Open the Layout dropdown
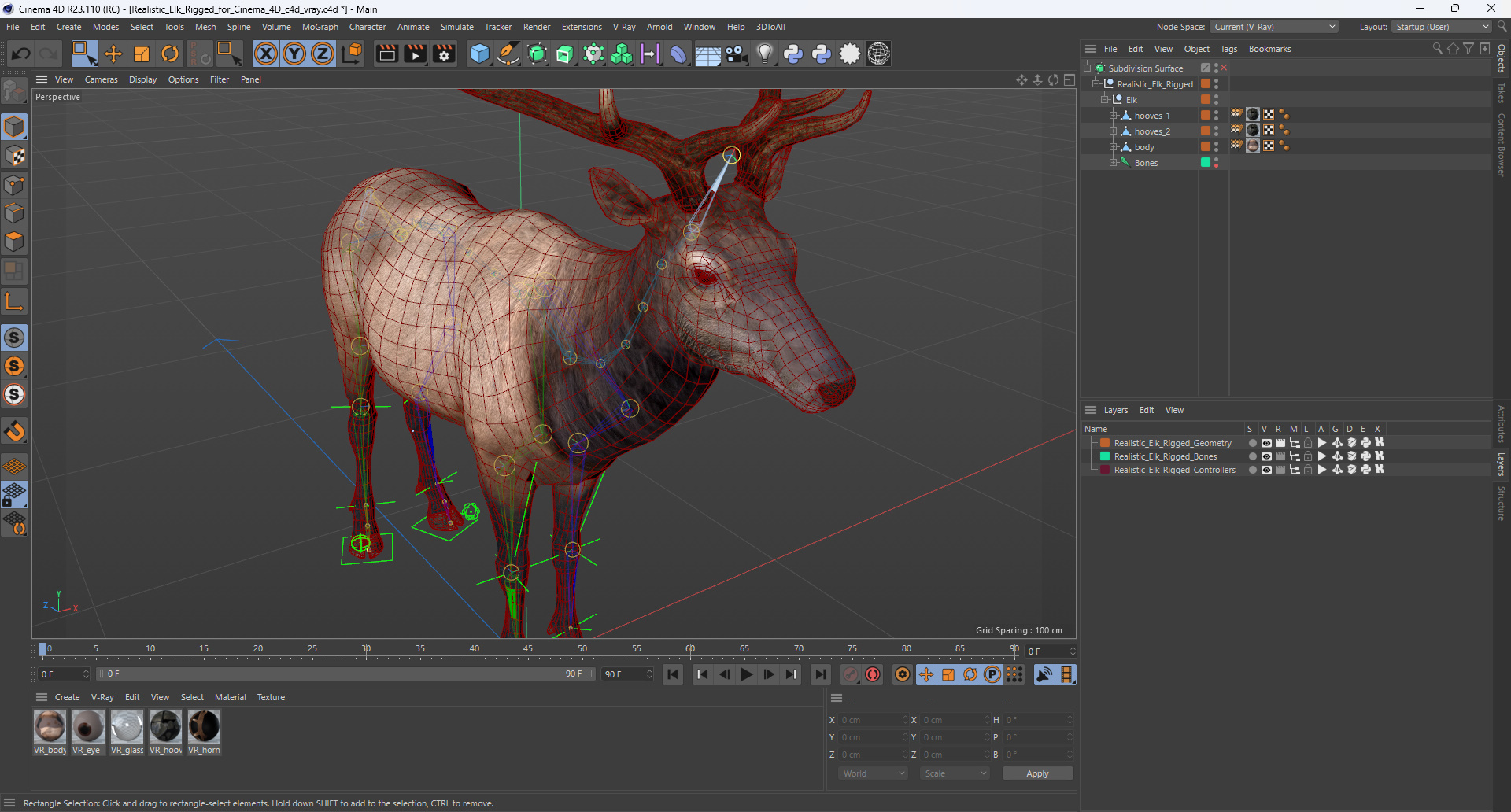The height and width of the screenshot is (812, 1511). [x=1442, y=27]
